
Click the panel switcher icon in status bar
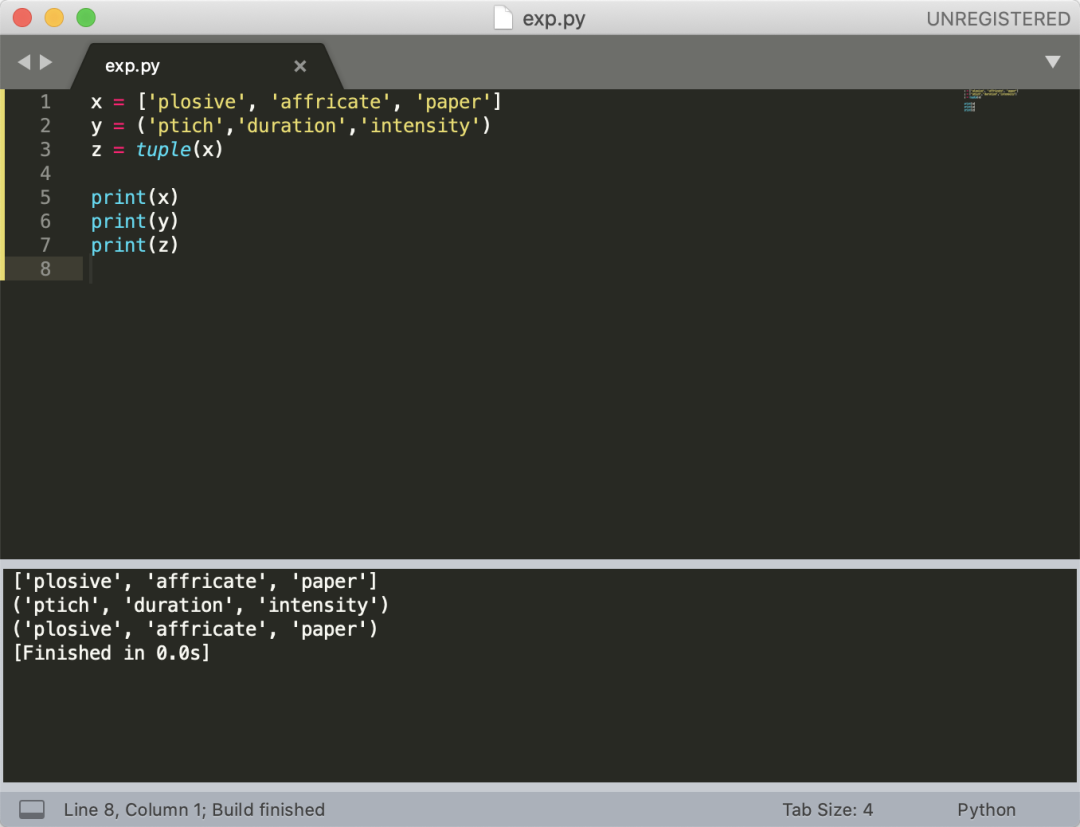coord(32,809)
